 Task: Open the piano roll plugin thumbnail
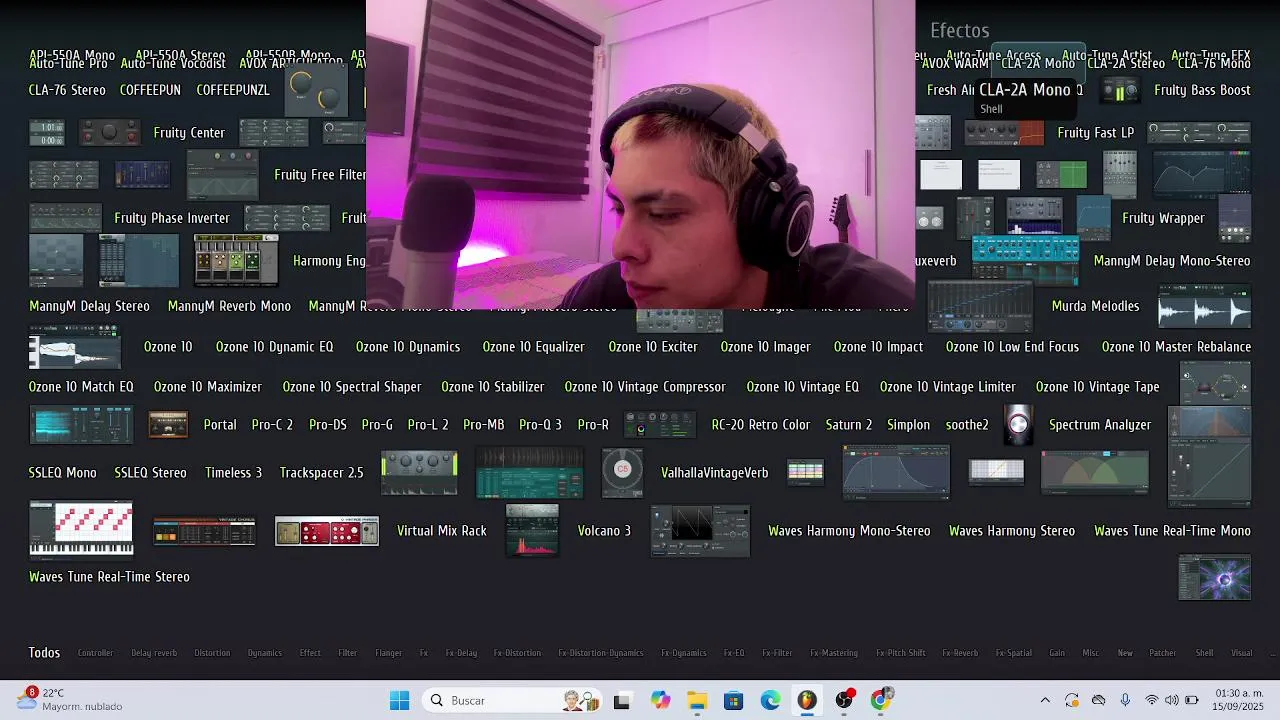pyautogui.click(x=81, y=529)
